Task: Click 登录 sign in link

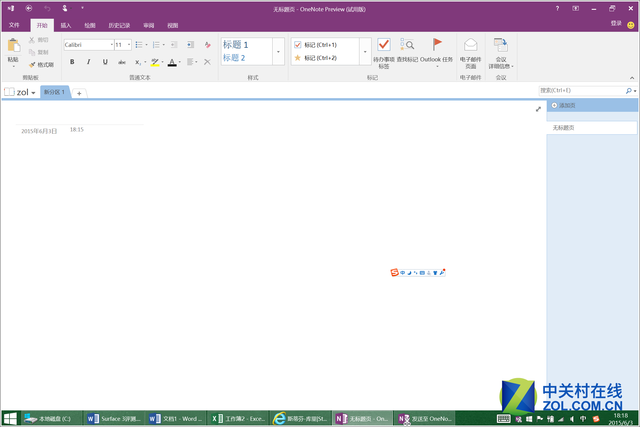Action: click(x=616, y=23)
